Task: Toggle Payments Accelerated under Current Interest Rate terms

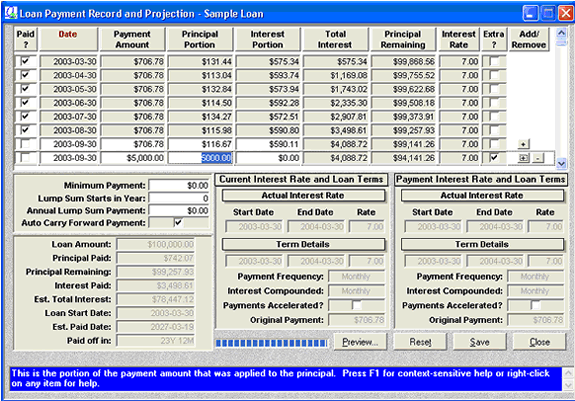Action: pos(356,305)
